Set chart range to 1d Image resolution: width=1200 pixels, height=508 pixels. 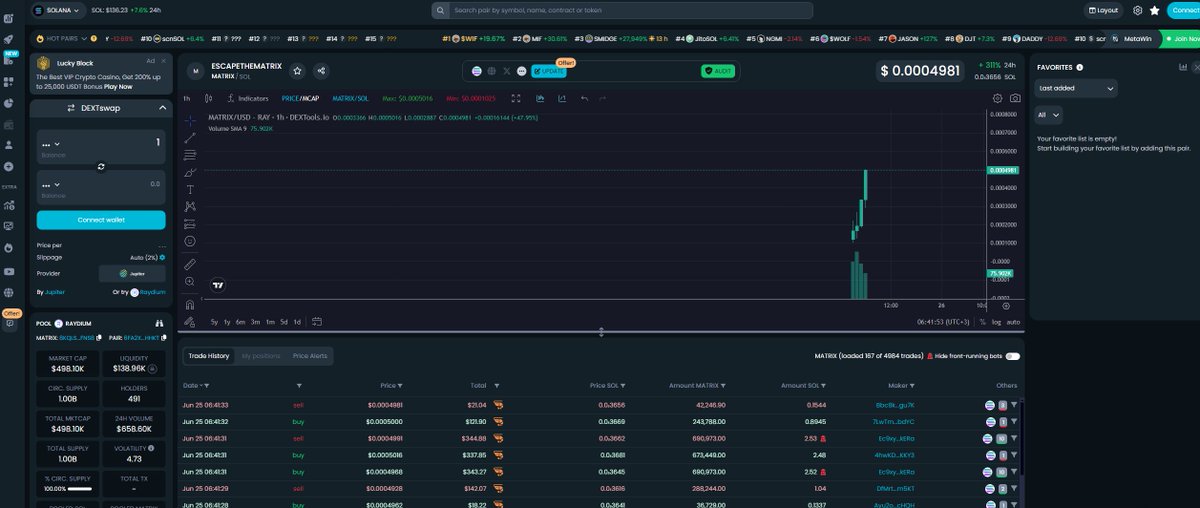pyautogui.click(x=297, y=322)
